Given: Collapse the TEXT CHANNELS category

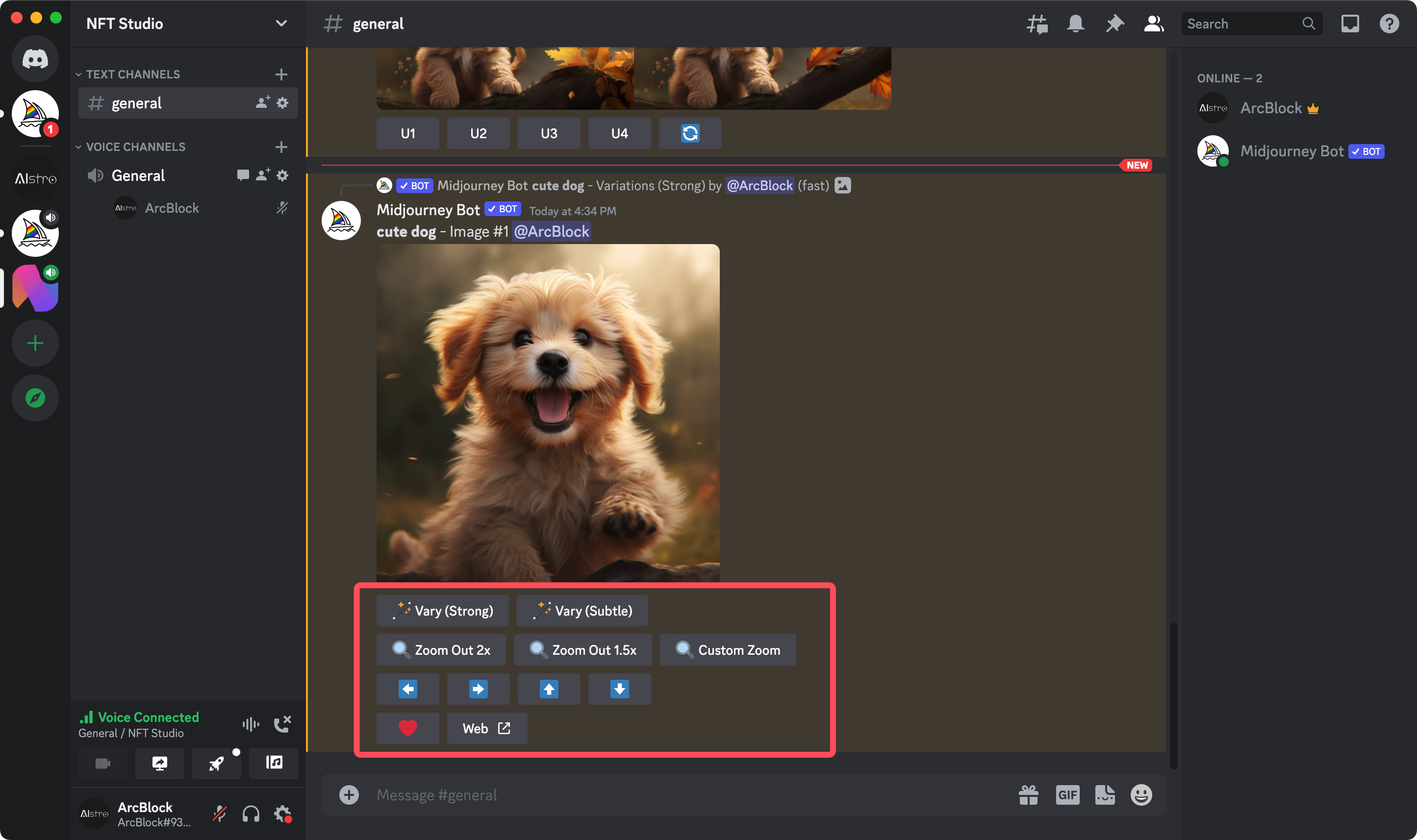Looking at the screenshot, I should 132,74.
